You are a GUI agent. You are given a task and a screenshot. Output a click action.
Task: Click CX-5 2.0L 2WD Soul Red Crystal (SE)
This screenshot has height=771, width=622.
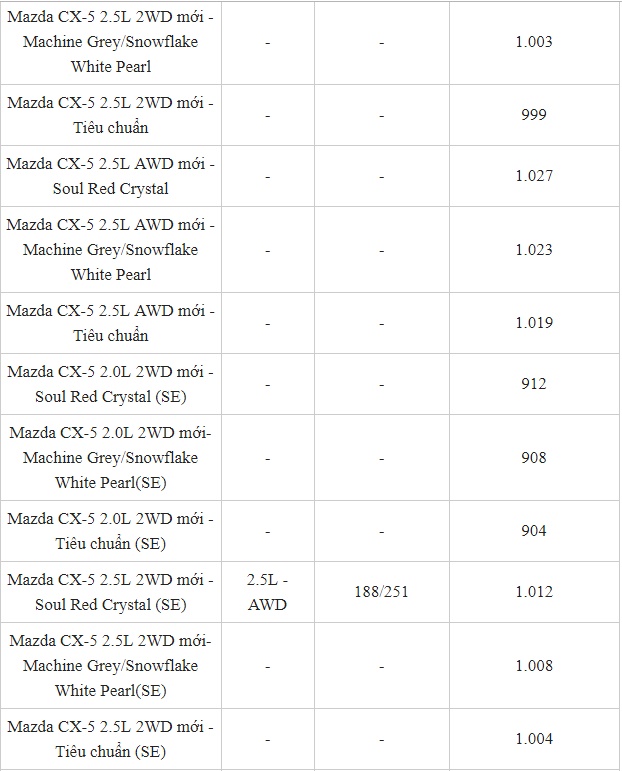(x=110, y=384)
